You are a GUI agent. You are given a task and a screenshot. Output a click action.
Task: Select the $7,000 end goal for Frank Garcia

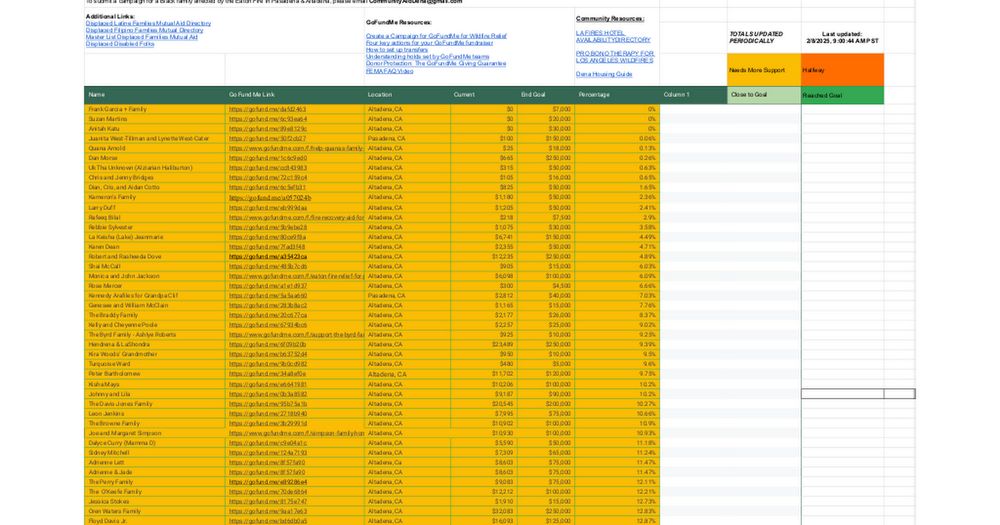pos(545,109)
